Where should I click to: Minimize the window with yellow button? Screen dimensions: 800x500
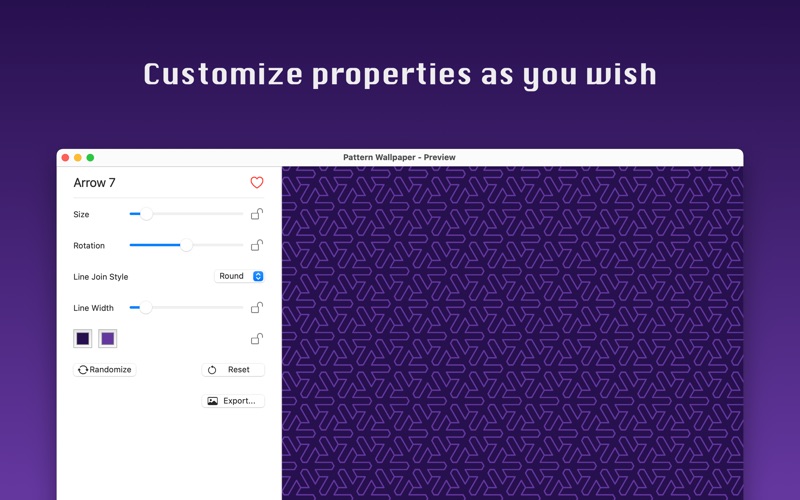click(78, 157)
